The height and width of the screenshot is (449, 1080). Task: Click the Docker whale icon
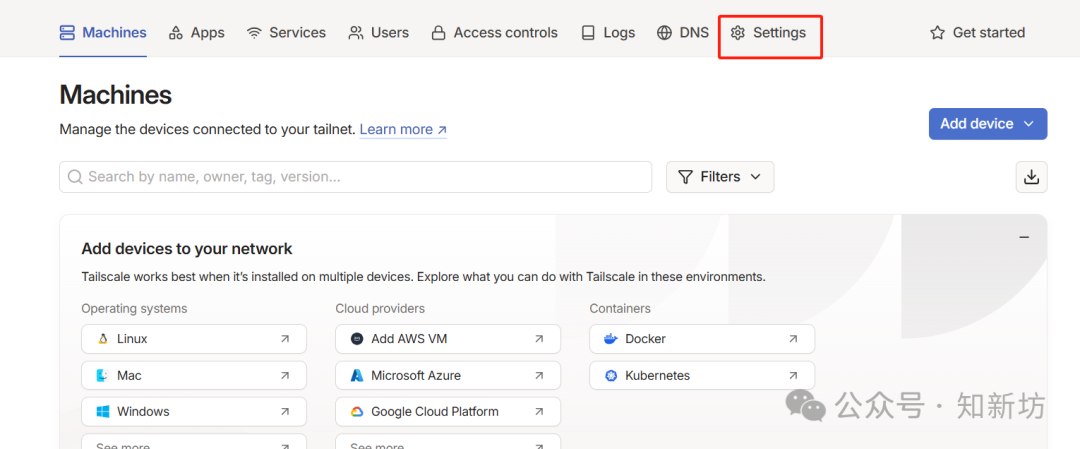pos(610,339)
